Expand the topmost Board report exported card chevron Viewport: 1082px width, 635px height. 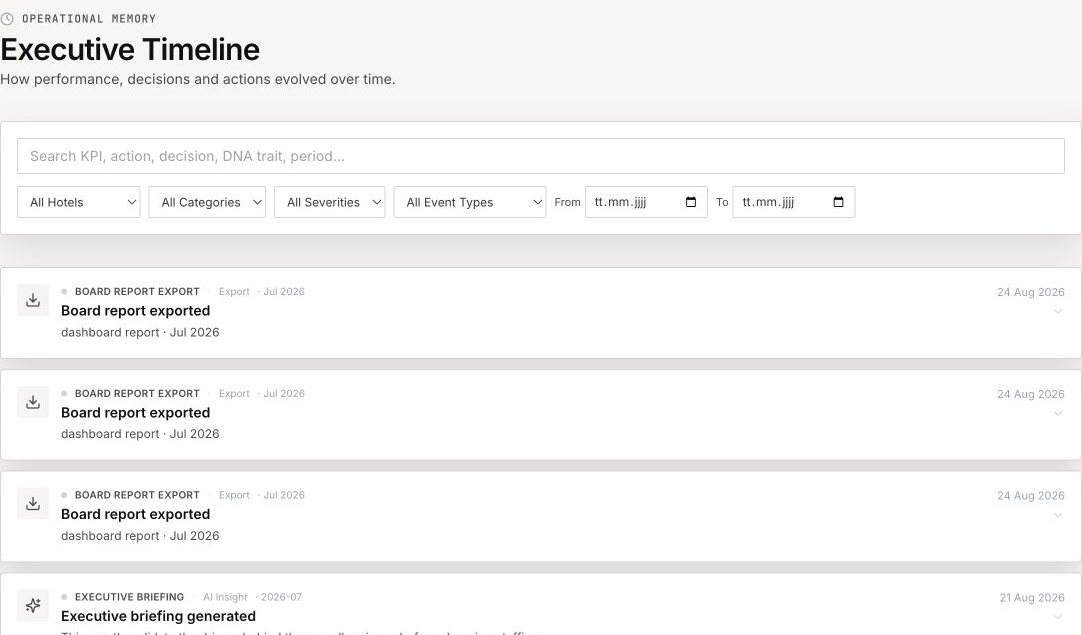pos(1058,311)
